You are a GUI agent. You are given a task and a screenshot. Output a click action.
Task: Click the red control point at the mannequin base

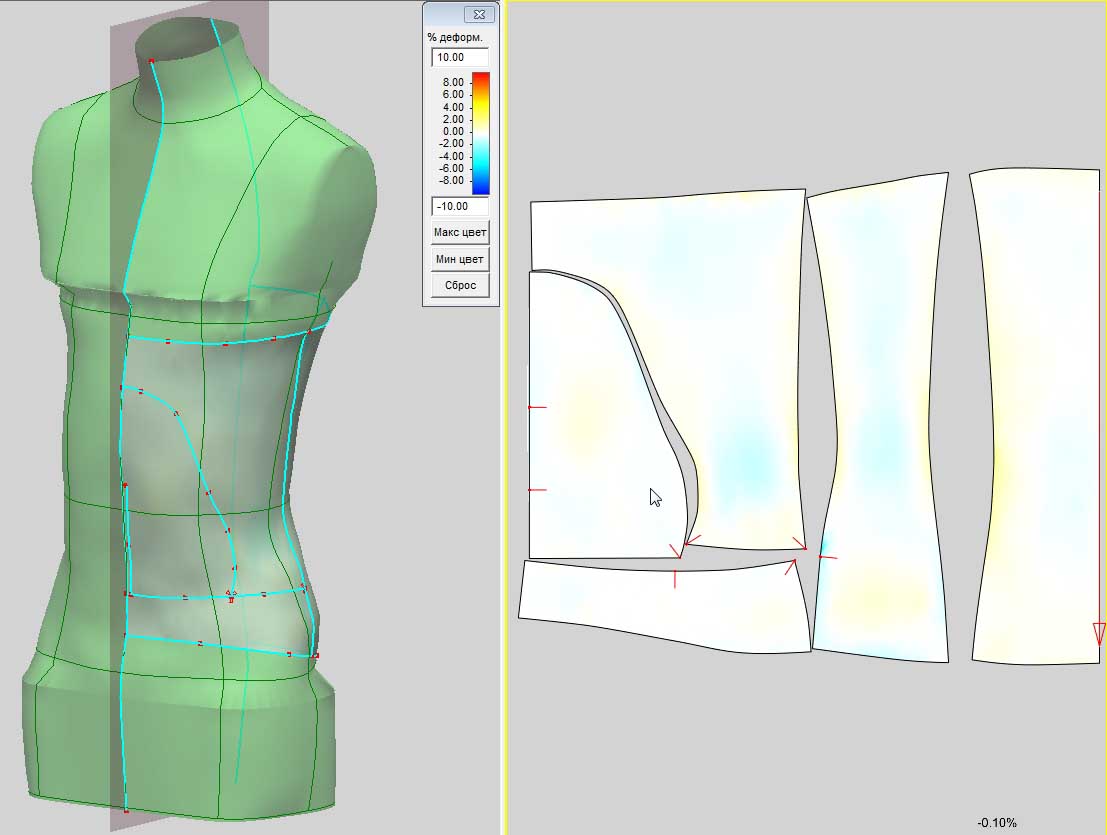126,811
